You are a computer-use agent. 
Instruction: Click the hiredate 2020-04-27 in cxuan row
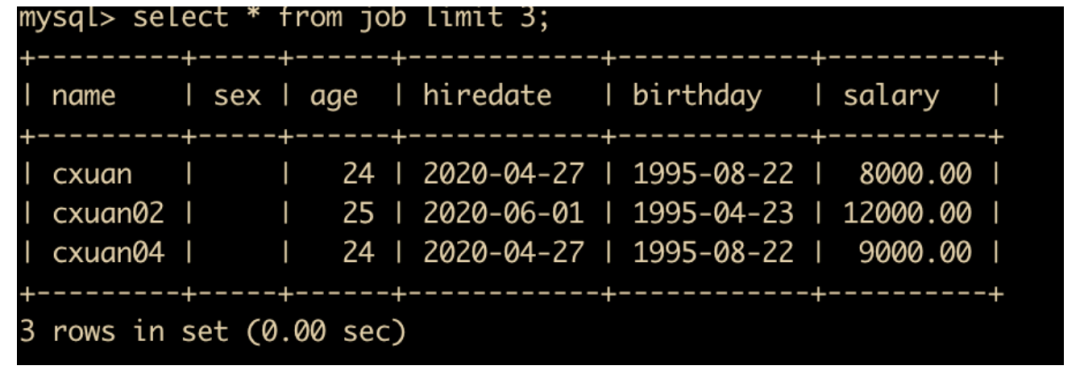point(503,174)
